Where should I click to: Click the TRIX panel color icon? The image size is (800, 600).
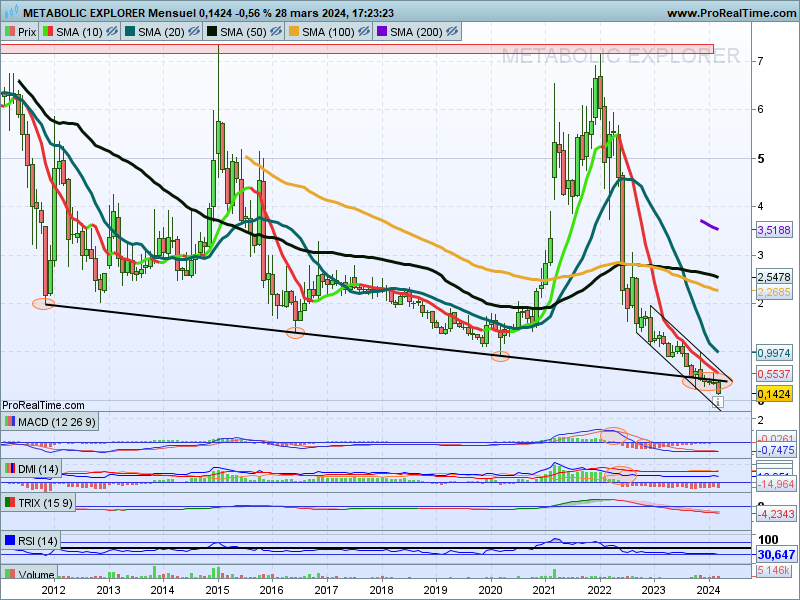tap(10, 503)
